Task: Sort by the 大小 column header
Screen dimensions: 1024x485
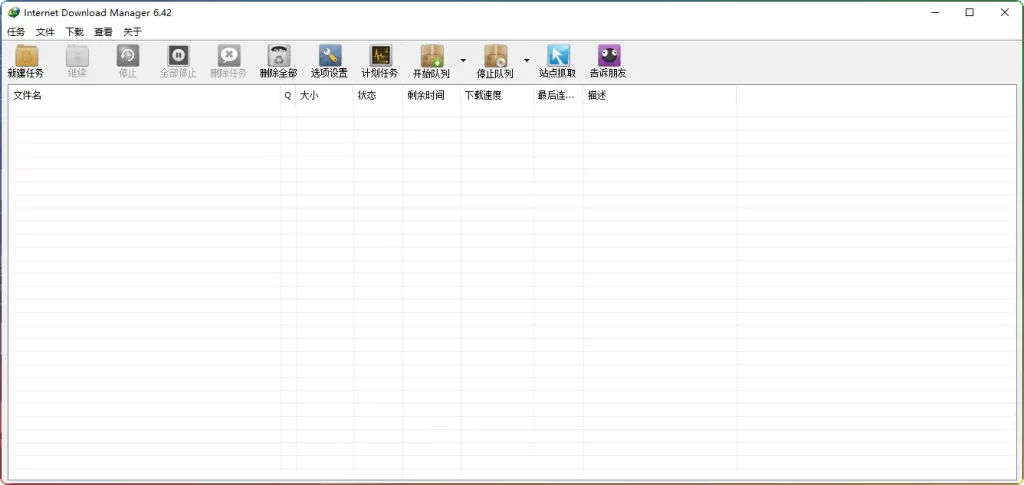Action: (x=325, y=95)
